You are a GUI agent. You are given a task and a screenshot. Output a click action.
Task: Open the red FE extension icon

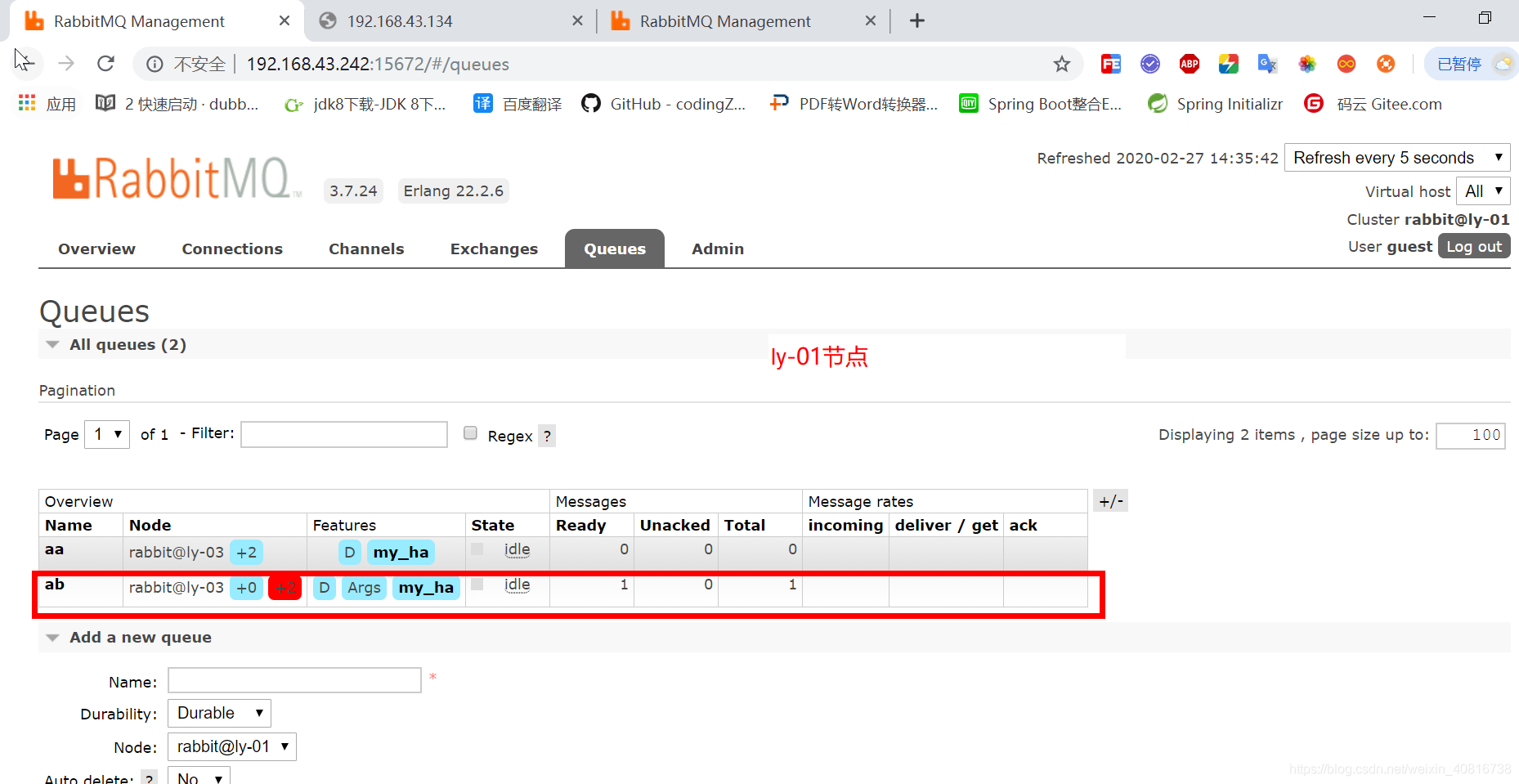click(1110, 64)
